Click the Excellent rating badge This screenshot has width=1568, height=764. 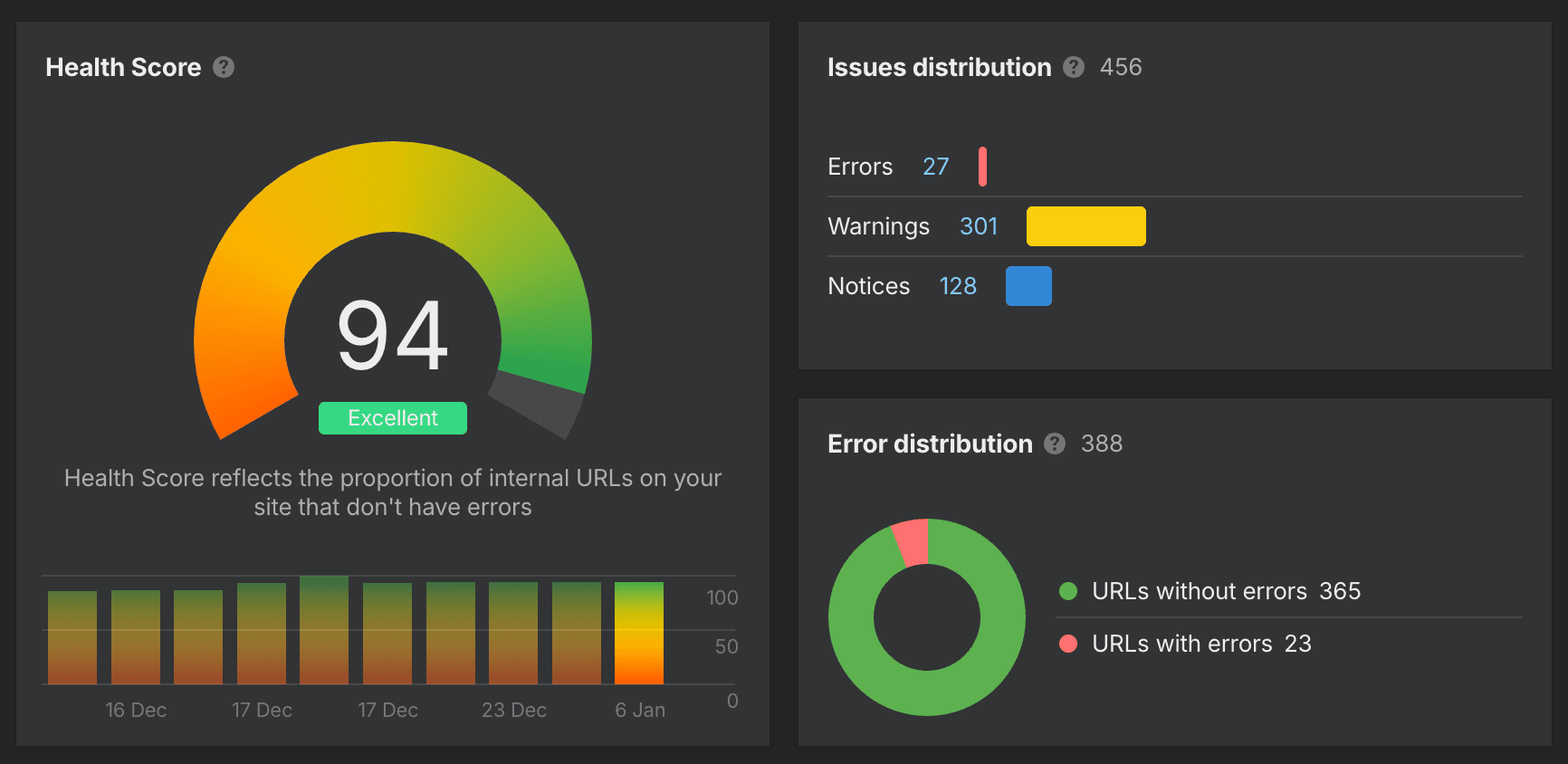(x=393, y=418)
